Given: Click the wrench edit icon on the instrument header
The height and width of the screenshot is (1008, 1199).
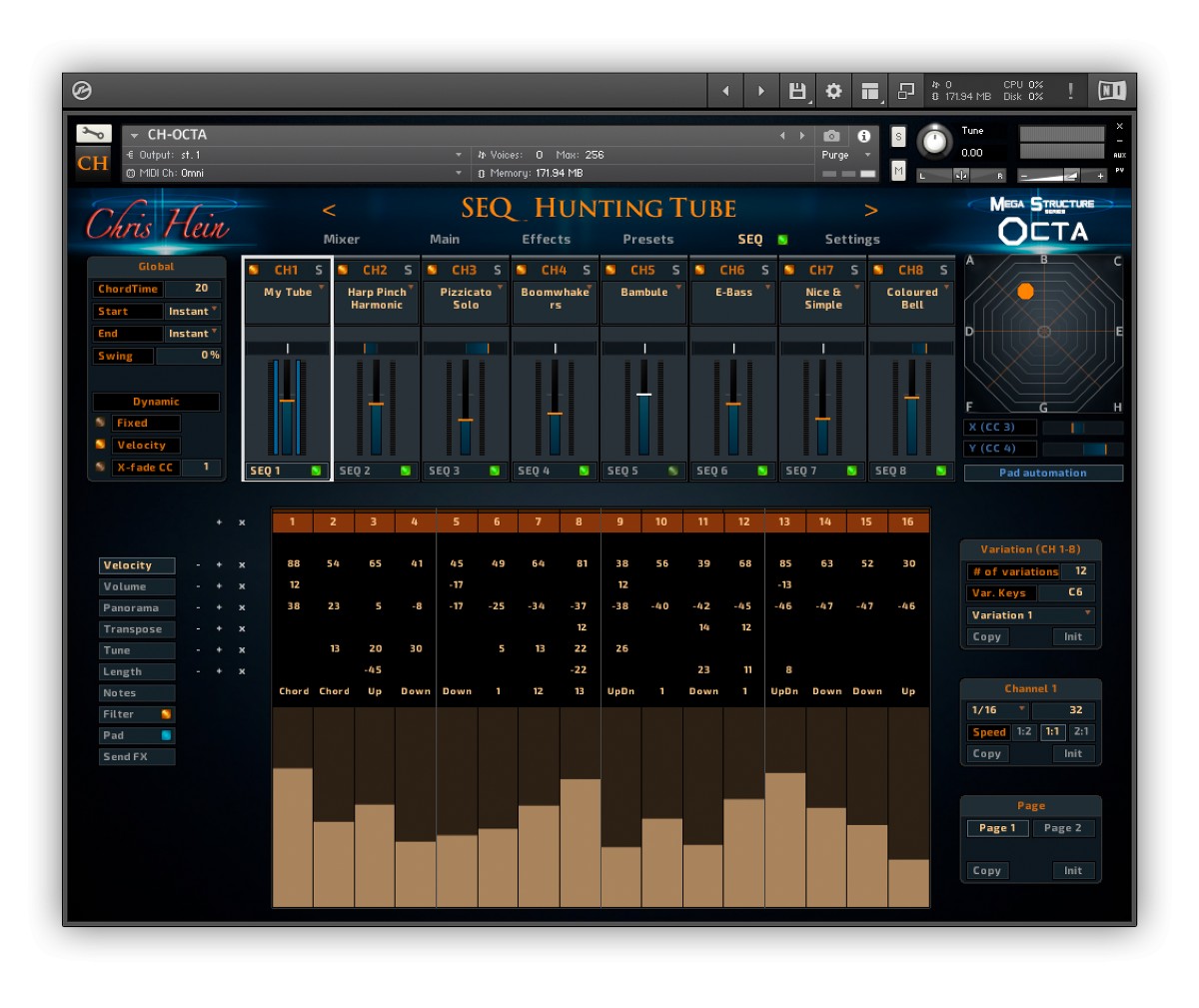Looking at the screenshot, I should pos(96,134).
